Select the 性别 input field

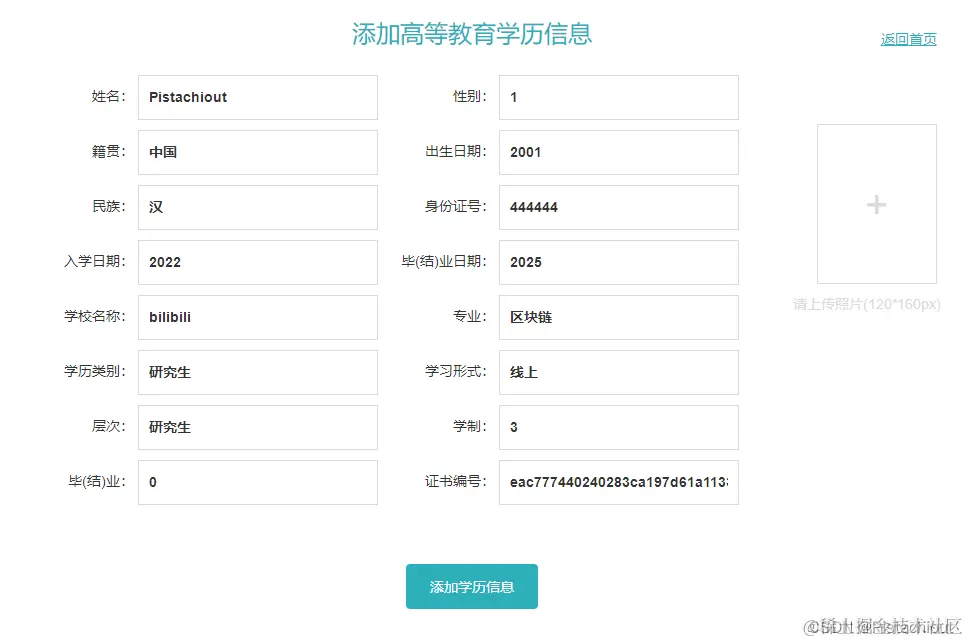point(617,97)
